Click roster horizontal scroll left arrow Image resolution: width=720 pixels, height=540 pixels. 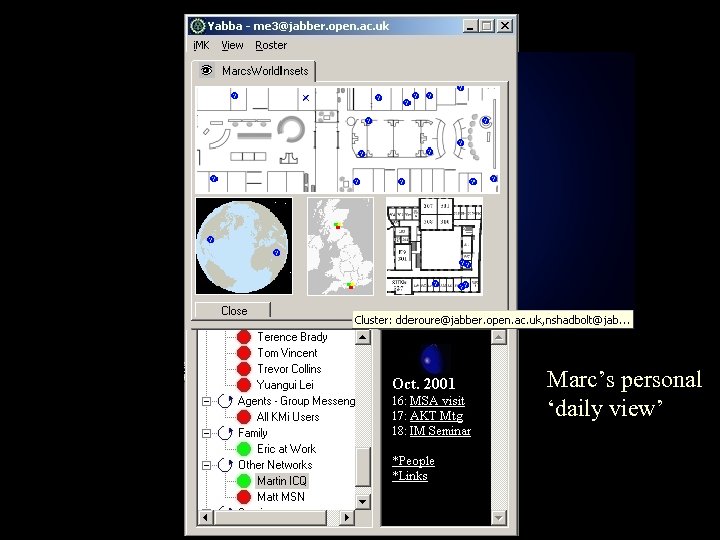205,518
